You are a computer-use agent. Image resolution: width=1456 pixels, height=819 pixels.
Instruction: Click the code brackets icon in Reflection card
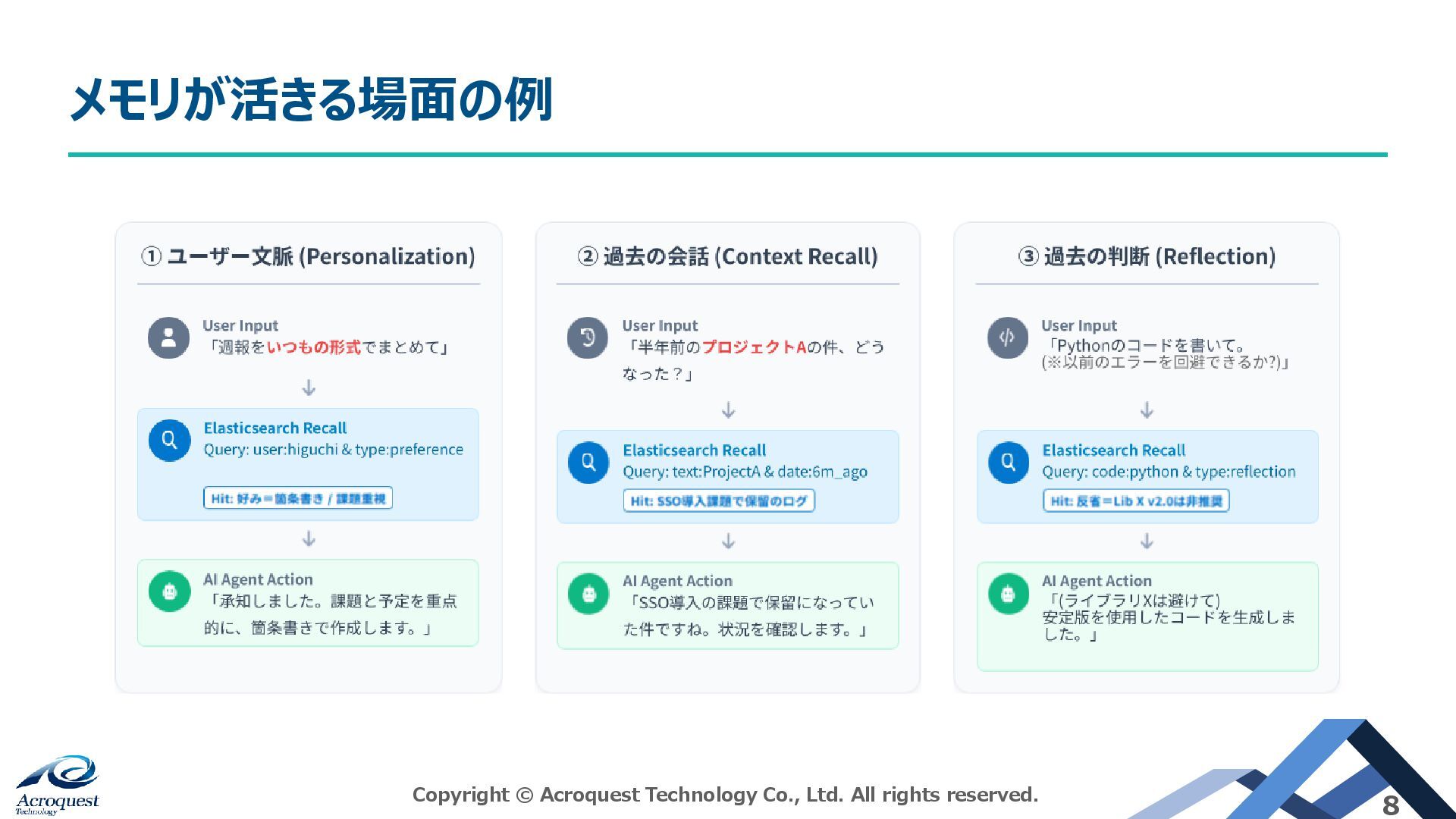click(x=1007, y=337)
